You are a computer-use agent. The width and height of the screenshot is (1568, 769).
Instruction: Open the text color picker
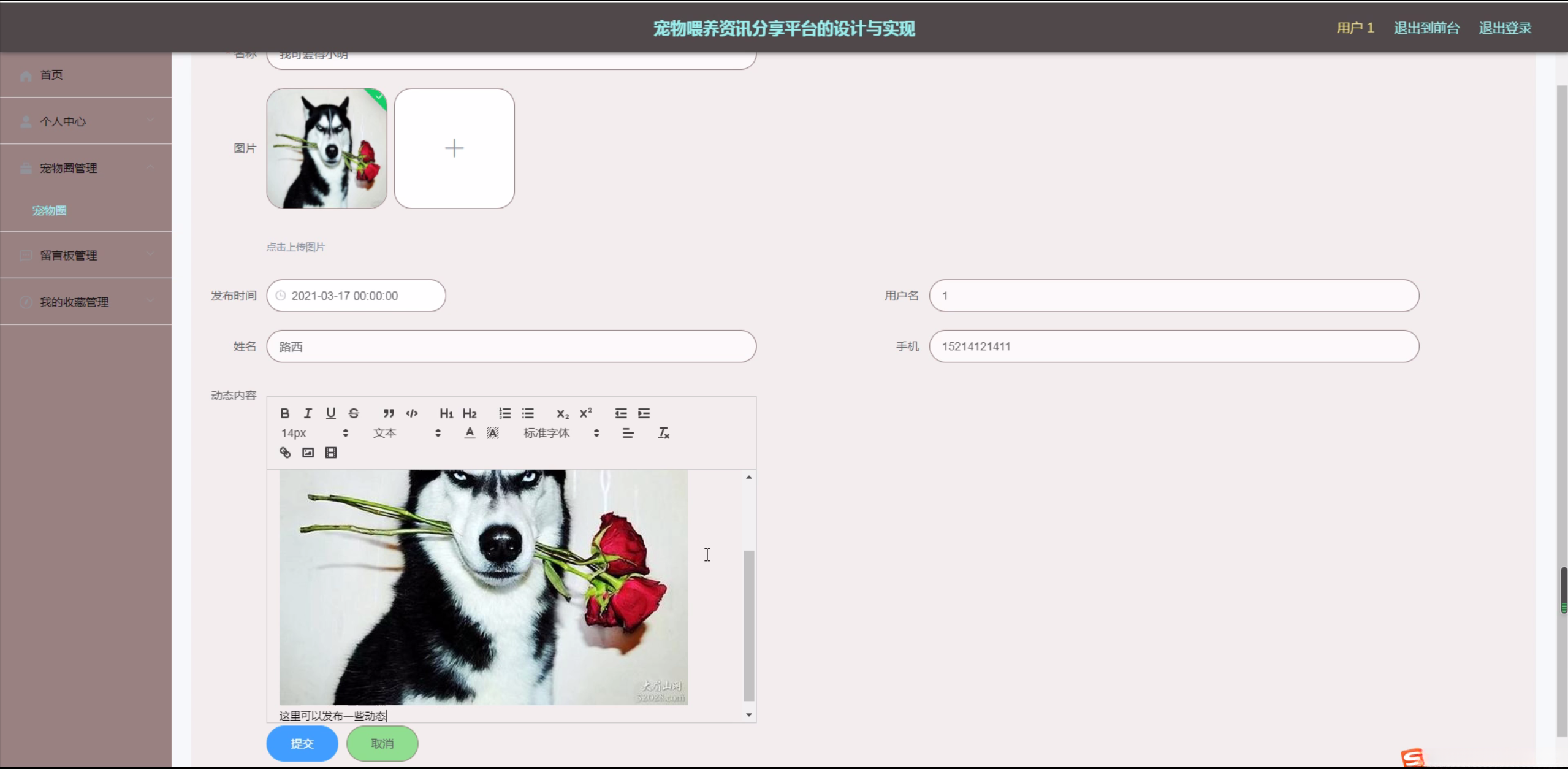click(x=470, y=433)
